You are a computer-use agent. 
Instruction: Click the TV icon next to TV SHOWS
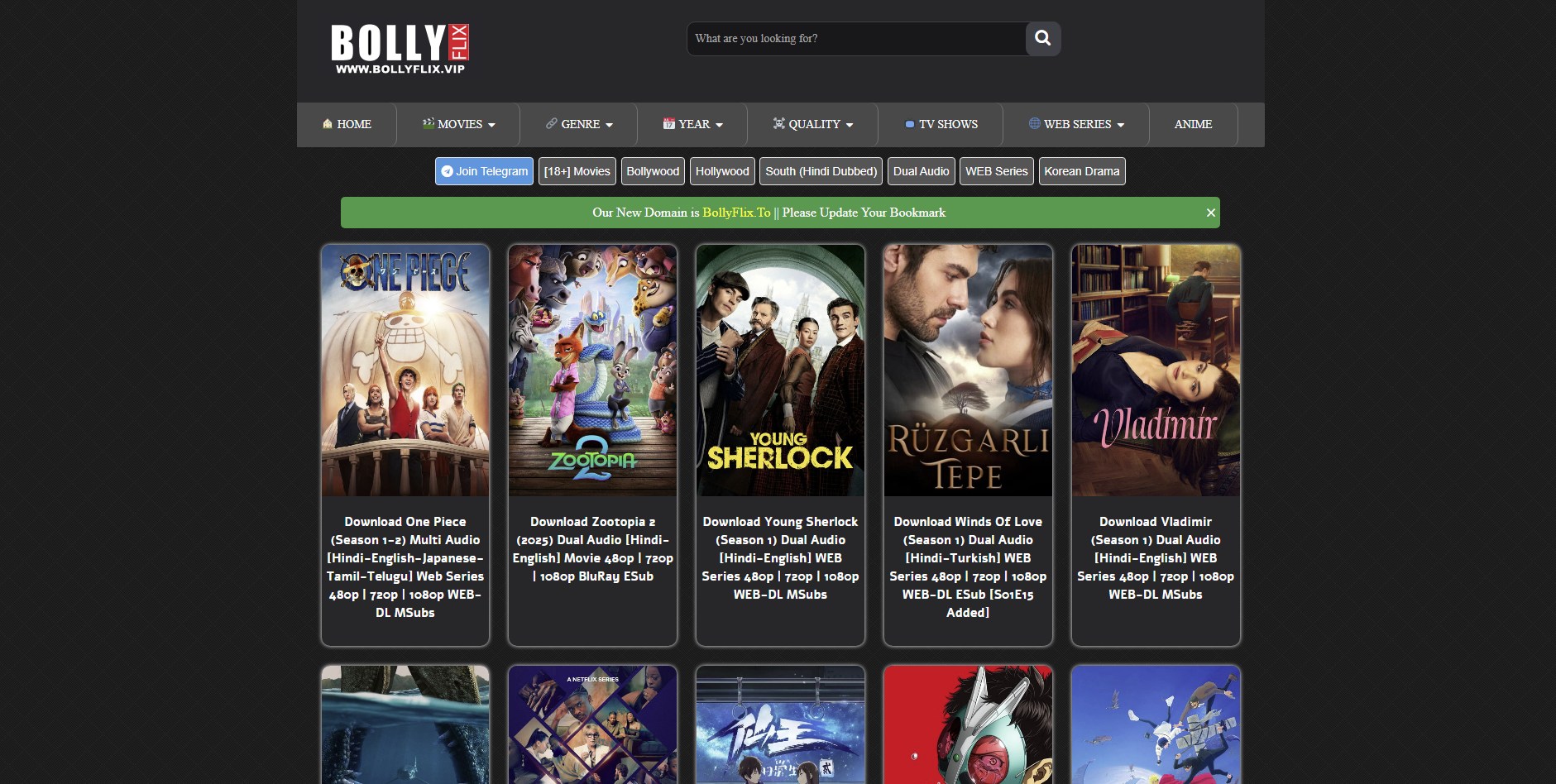pos(909,124)
